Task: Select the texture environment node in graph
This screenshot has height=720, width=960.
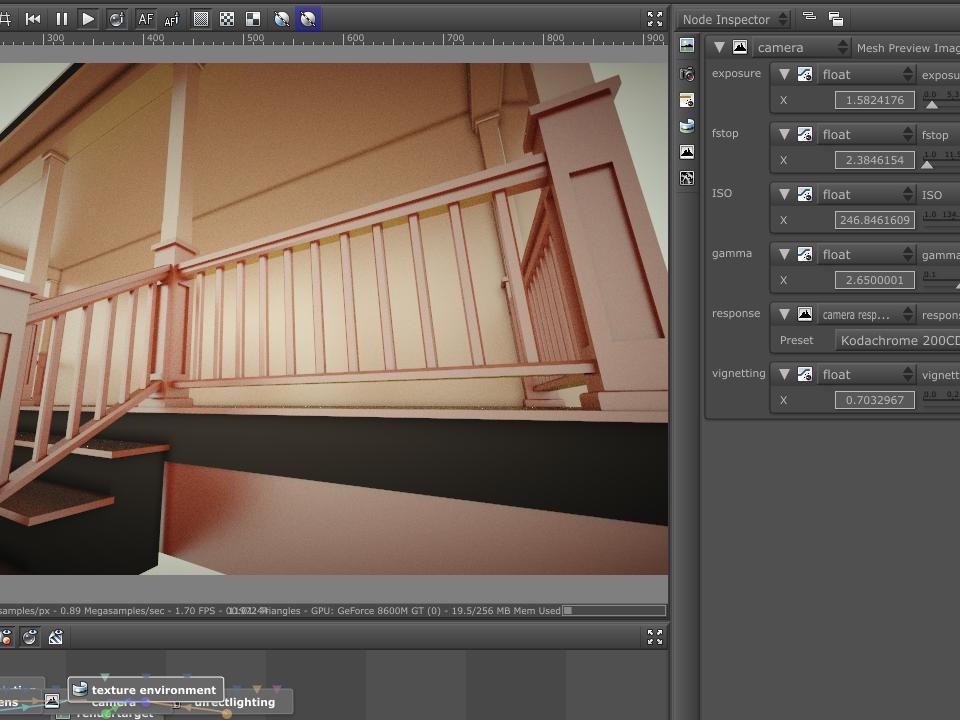Action: point(146,689)
